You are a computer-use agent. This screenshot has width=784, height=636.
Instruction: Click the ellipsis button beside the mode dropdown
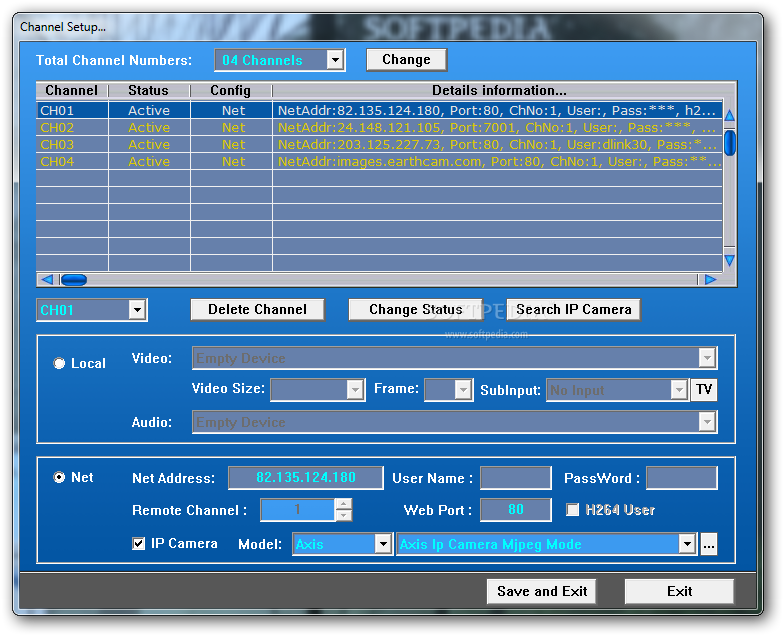coord(708,544)
